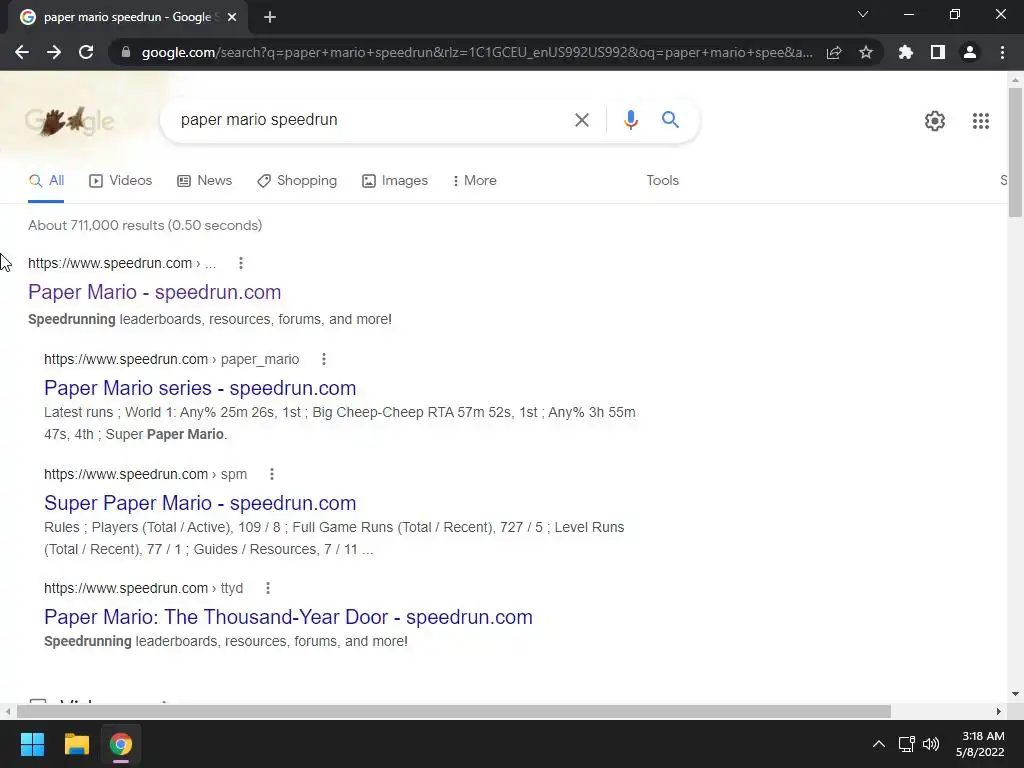Click the 'https://www.speedrun.com › spm' URL text

pos(146,474)
